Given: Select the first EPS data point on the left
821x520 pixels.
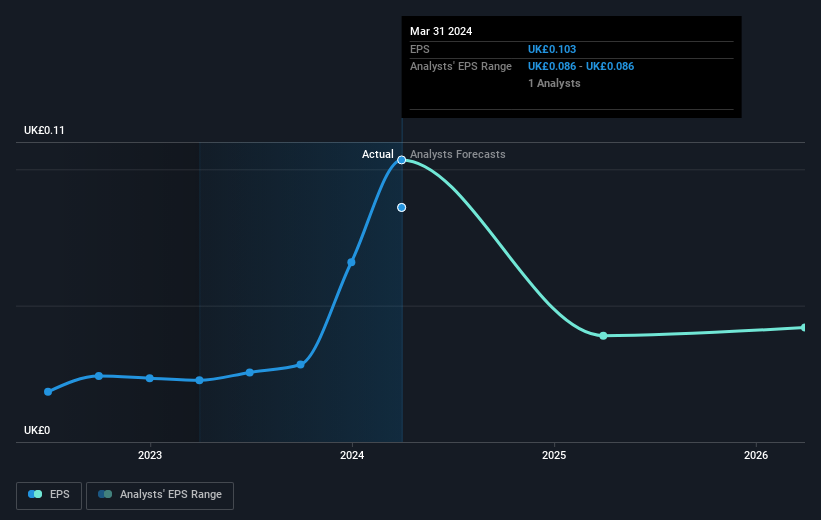Looking at the screenshot, I should click(x=48, y=392).
